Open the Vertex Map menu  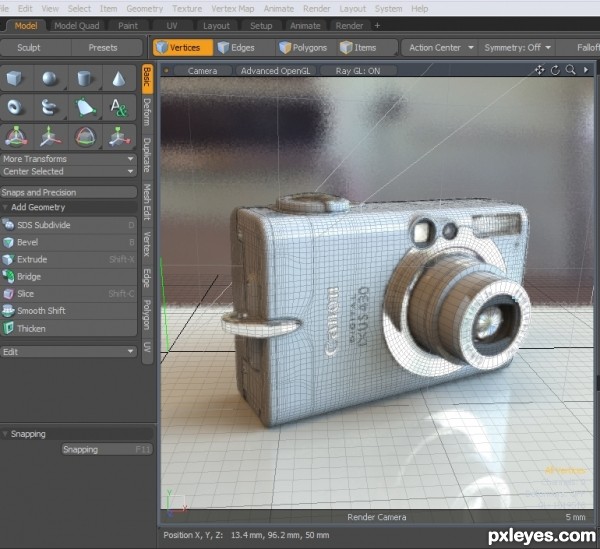click(x=233, y=8)
